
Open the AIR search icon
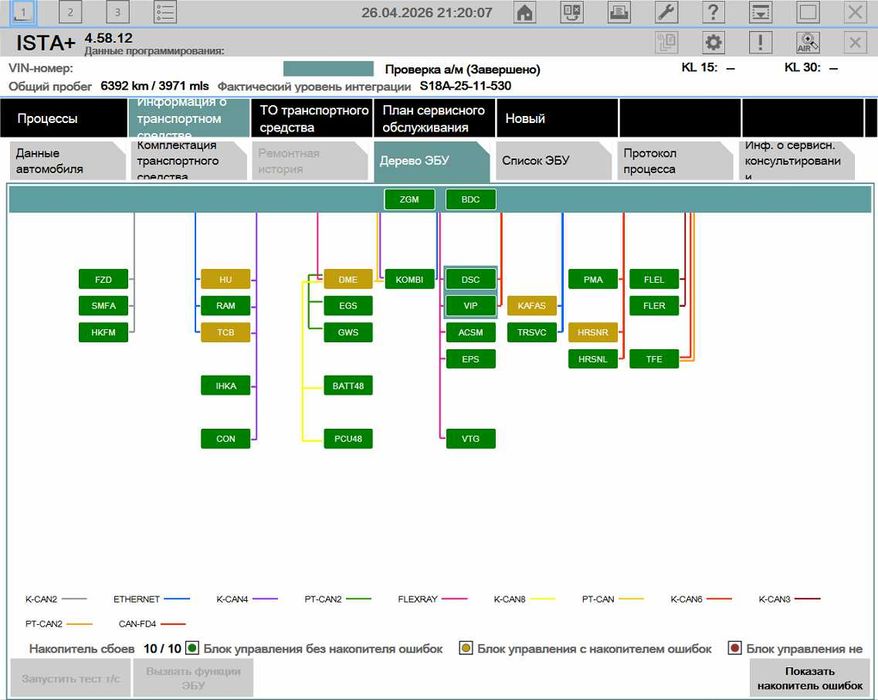coord(807,43)
